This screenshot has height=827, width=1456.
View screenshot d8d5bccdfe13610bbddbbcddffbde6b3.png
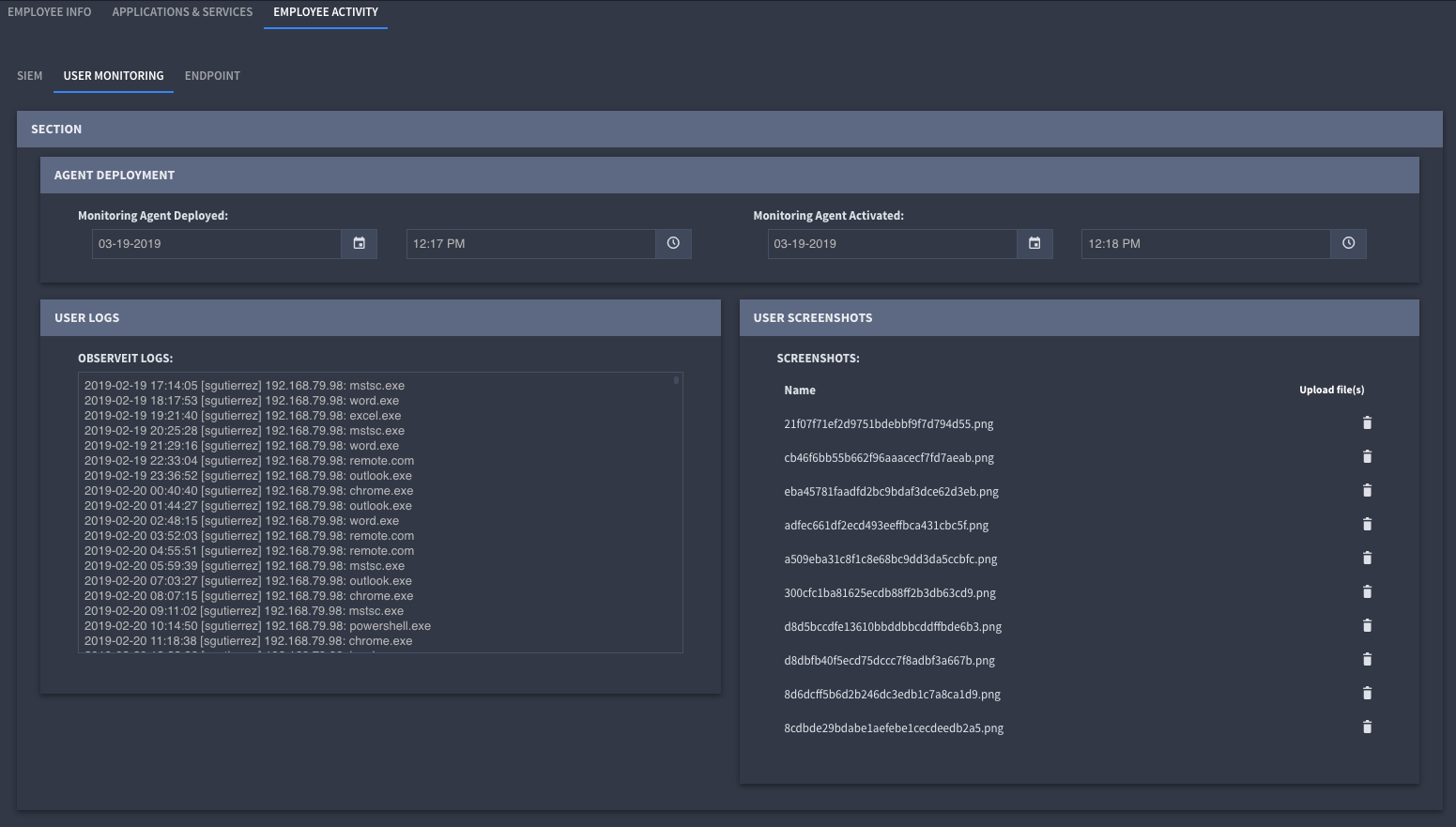[x=893, y=626]
